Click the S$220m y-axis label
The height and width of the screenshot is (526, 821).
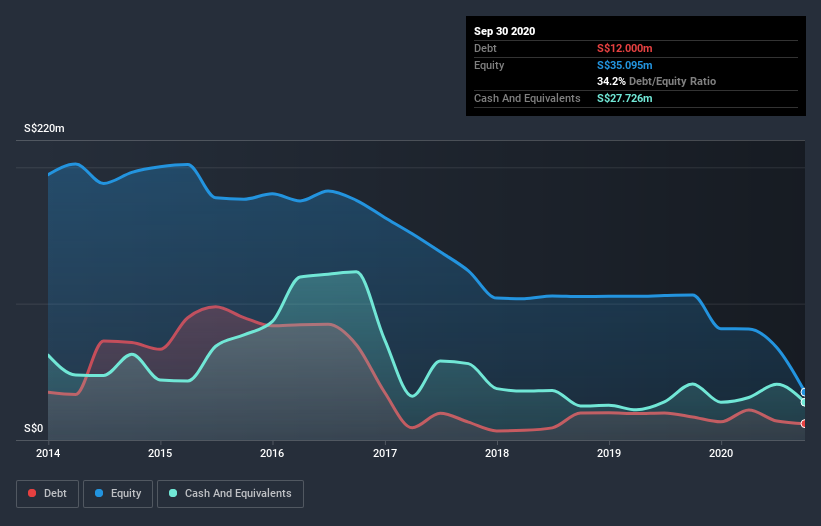point(45,128)
